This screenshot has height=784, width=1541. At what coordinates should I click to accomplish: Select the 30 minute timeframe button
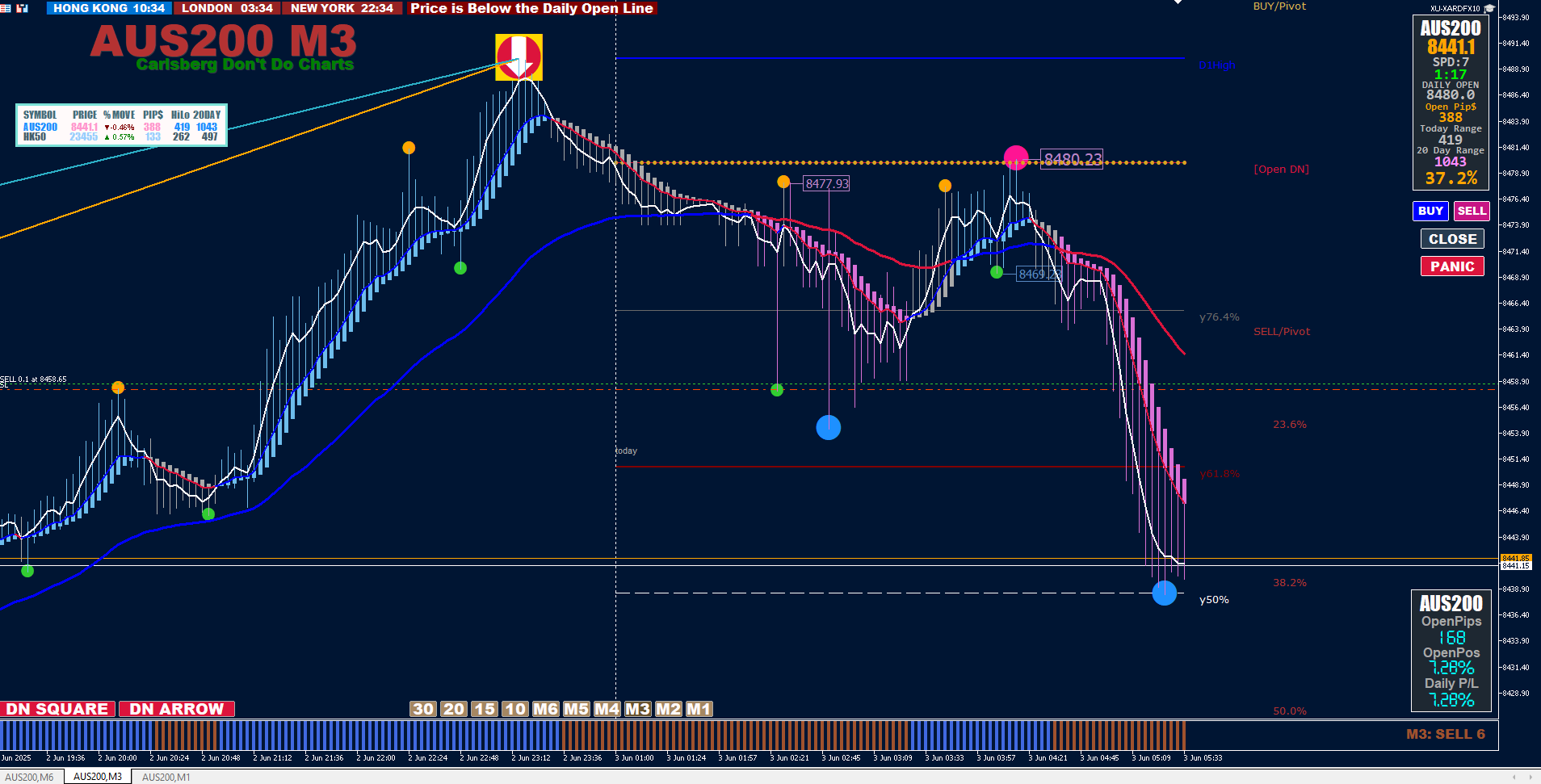point(423,709)
